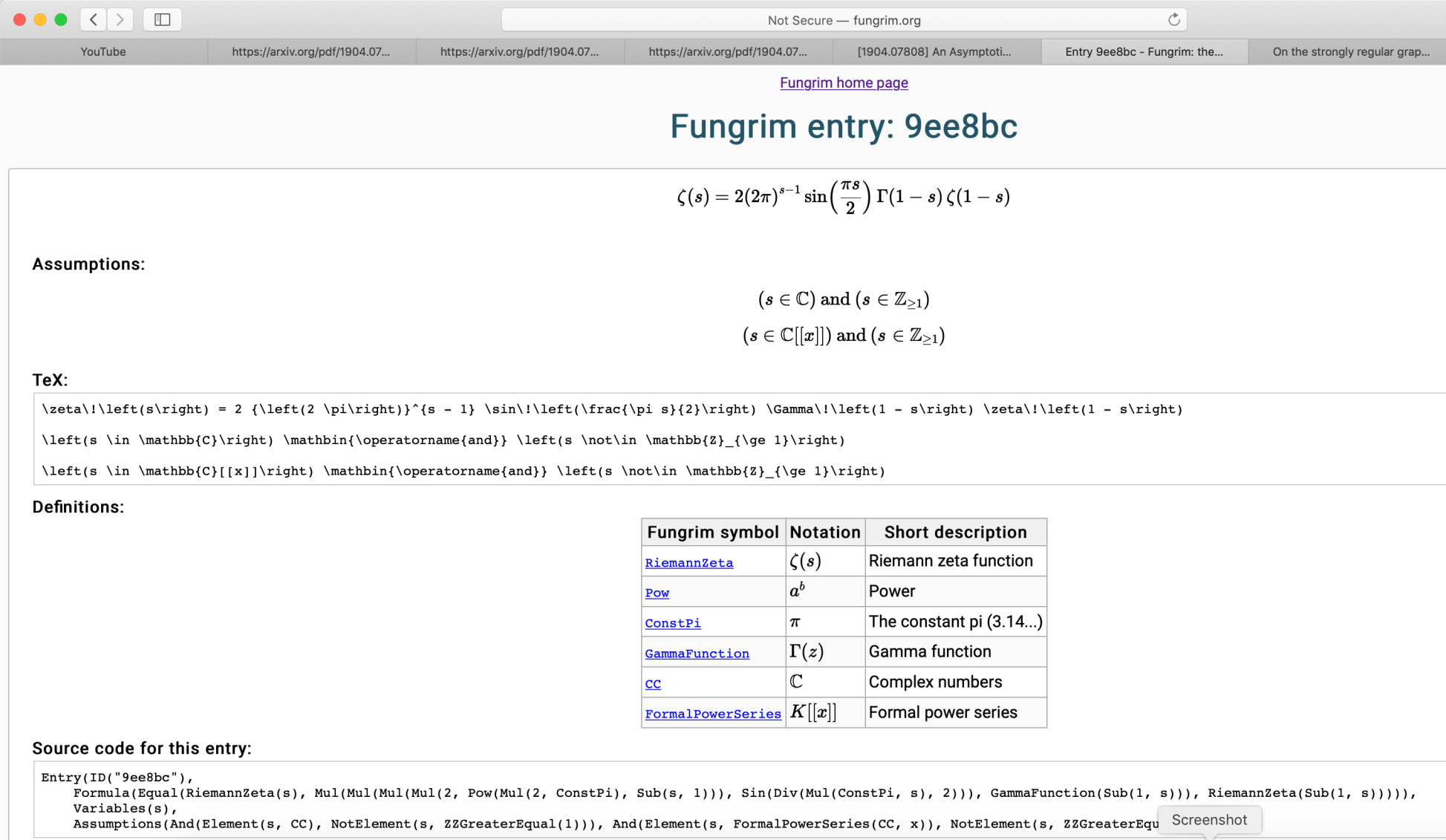
Task: Click the forward navigation arrow
Action: [x=120, y=19]
